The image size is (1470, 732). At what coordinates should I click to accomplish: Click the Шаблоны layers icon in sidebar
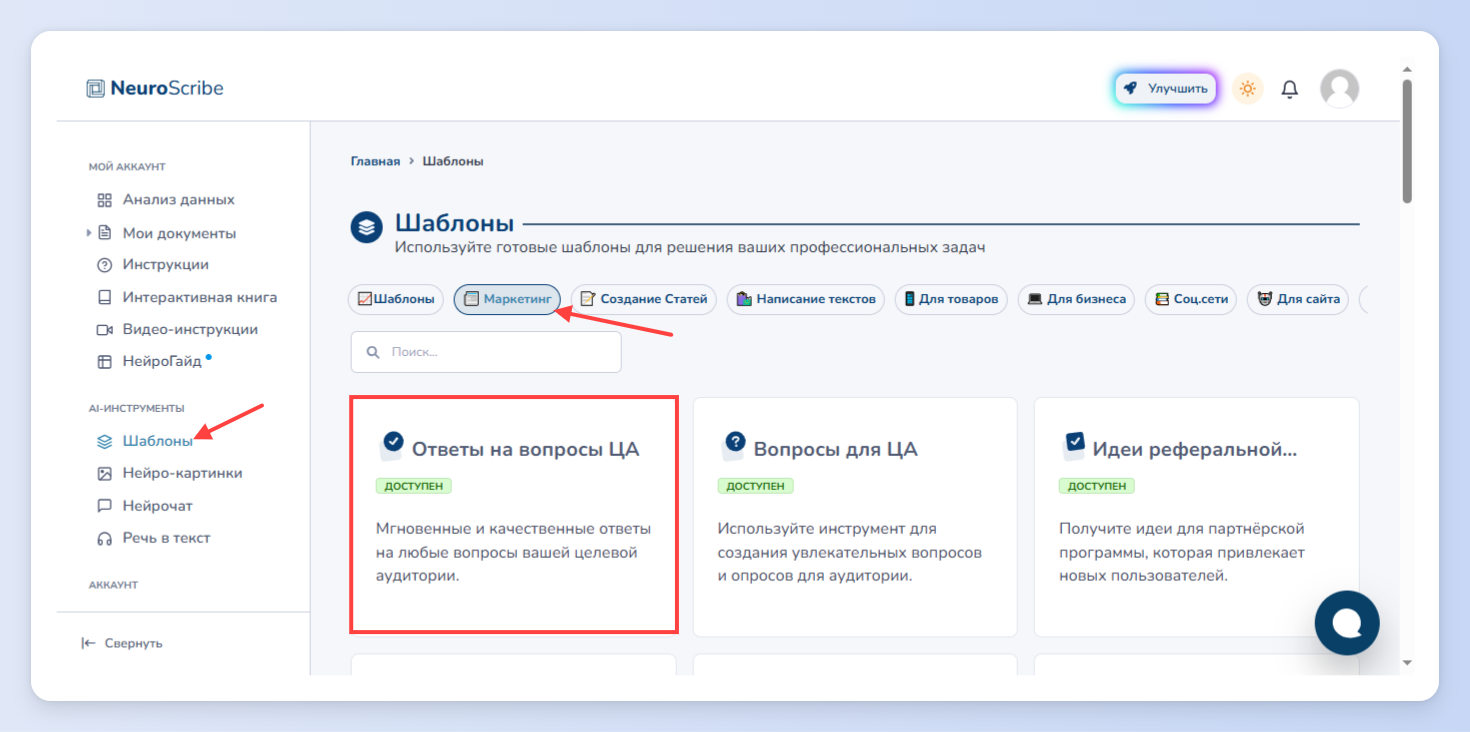[x=104, y=441]
